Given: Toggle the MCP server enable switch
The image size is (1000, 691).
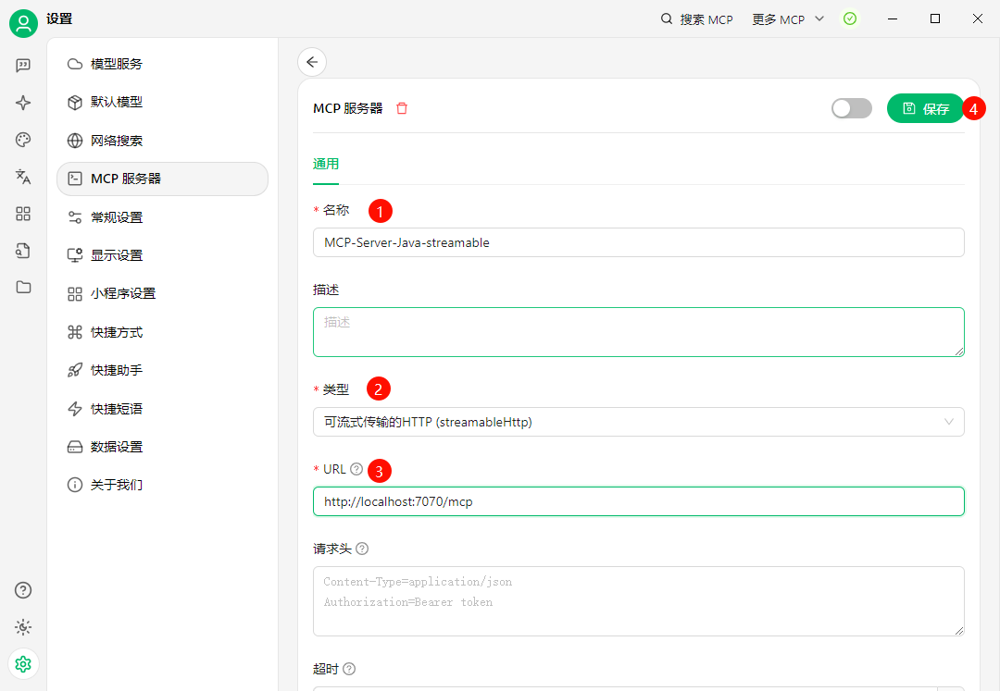Looking at the screenshot, I should [x=851, y=108].
